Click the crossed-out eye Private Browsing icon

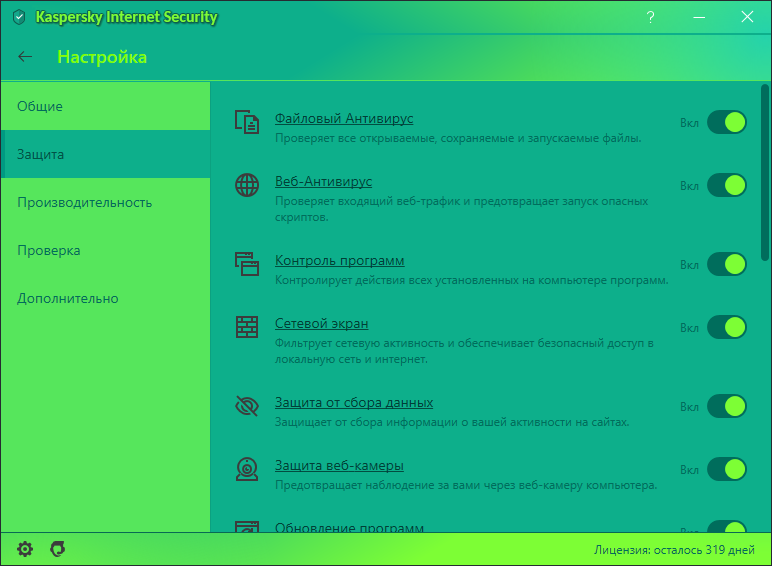coord(246,406)
